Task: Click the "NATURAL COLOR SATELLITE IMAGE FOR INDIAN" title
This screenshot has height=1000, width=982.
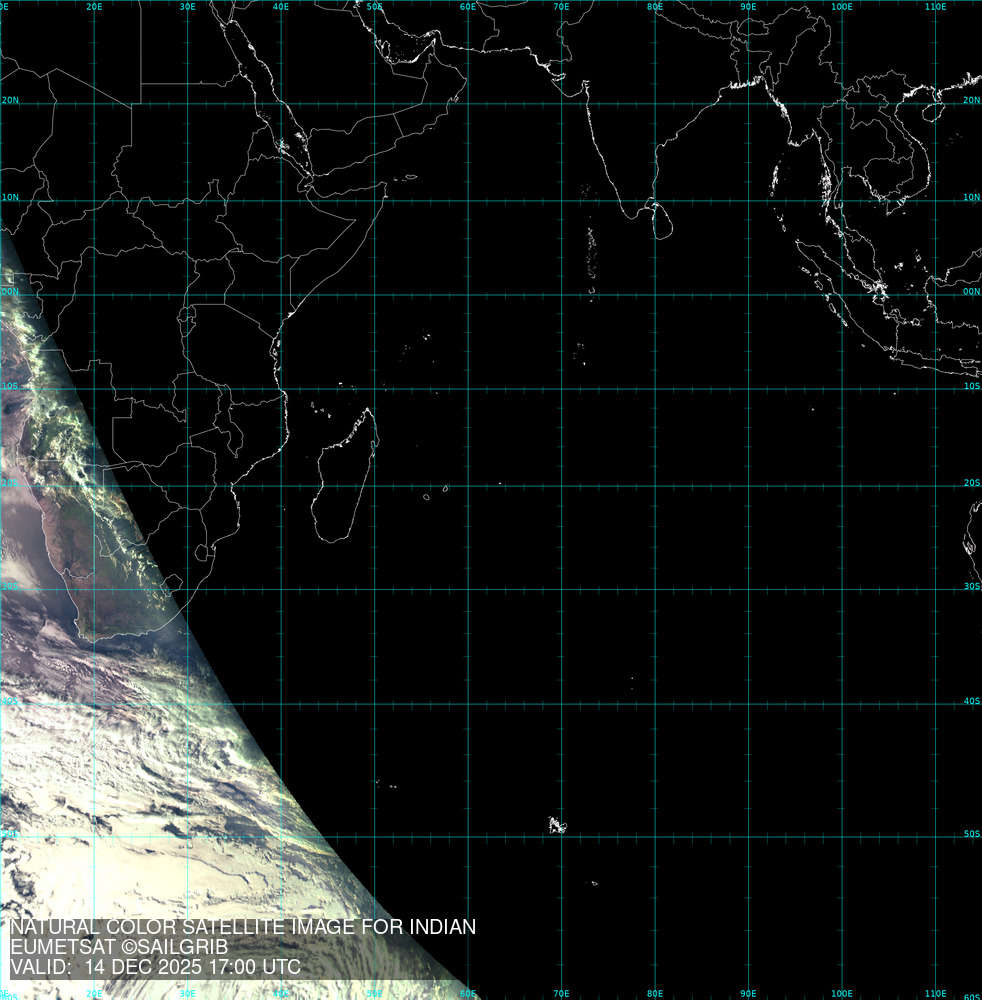Action: 242,927
